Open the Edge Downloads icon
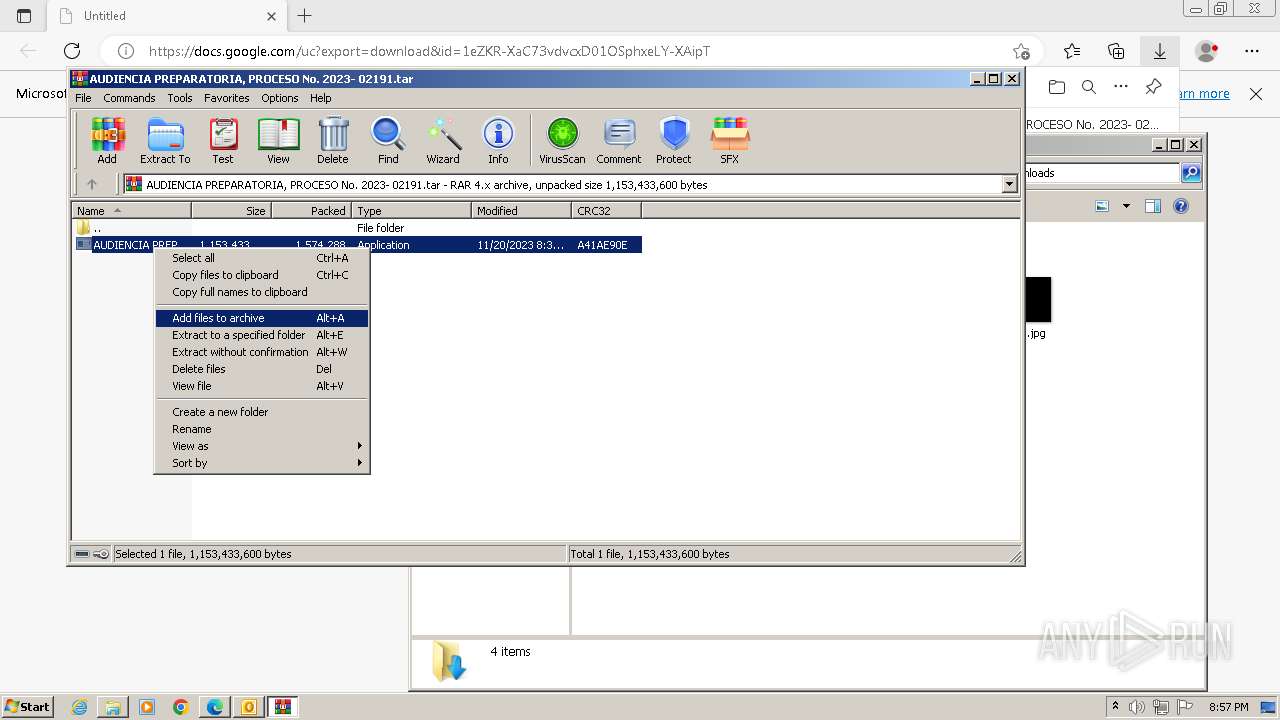Viewport: 1280px width, 720px height. pos(1160,51)
